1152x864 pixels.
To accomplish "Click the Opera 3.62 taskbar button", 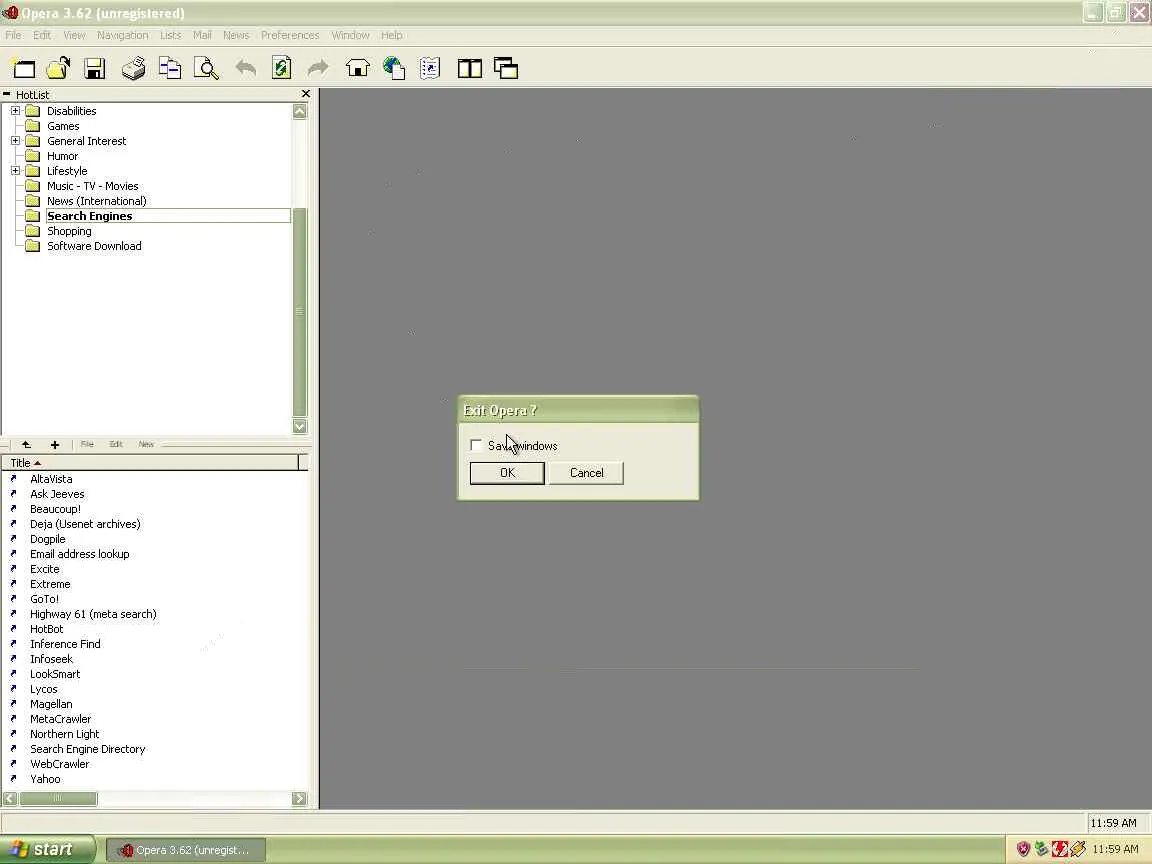I will 186,850.
